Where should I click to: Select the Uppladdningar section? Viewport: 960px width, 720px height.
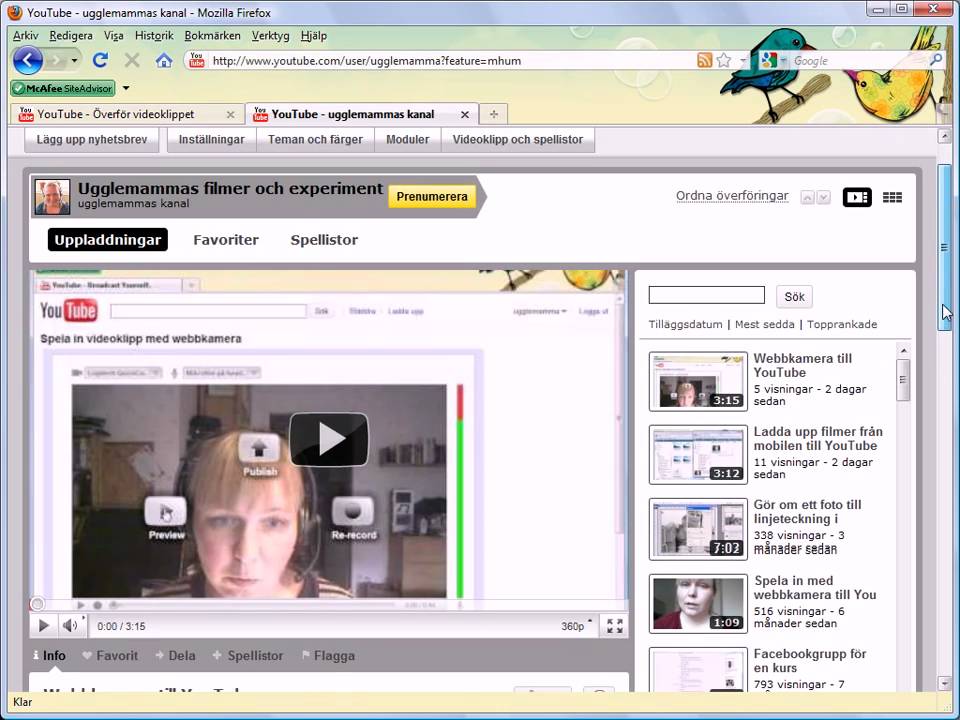[108, 240]
